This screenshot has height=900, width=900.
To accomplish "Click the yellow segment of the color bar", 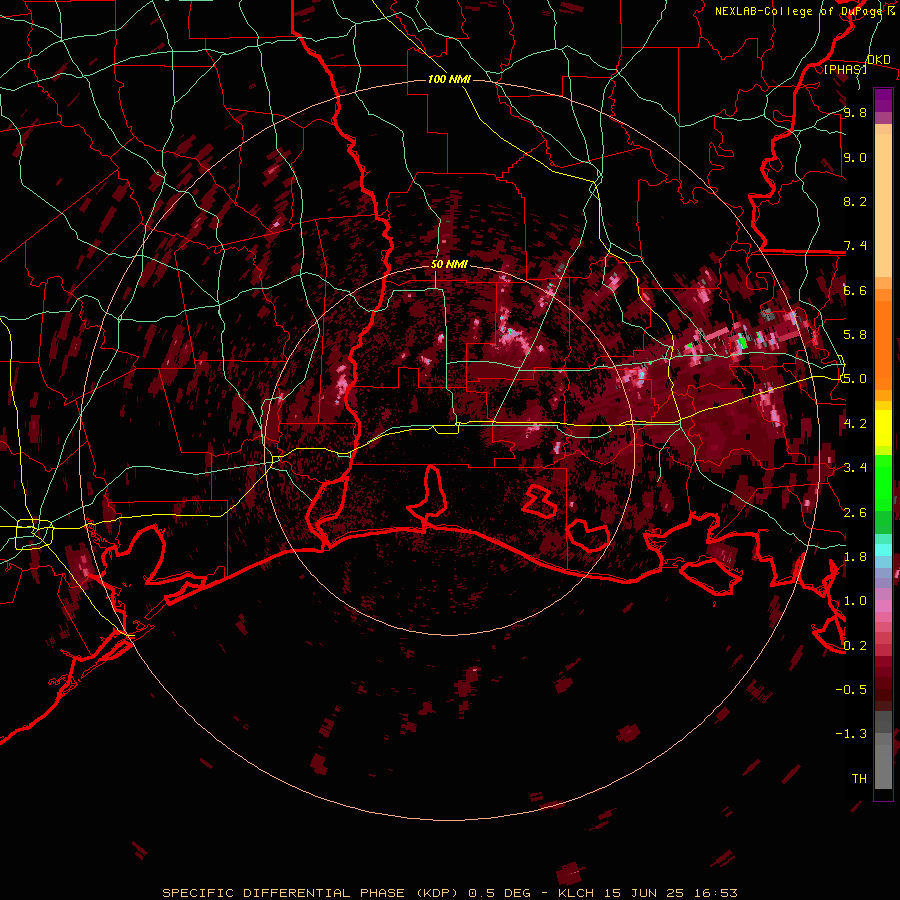I will click(x=883, y=428).
